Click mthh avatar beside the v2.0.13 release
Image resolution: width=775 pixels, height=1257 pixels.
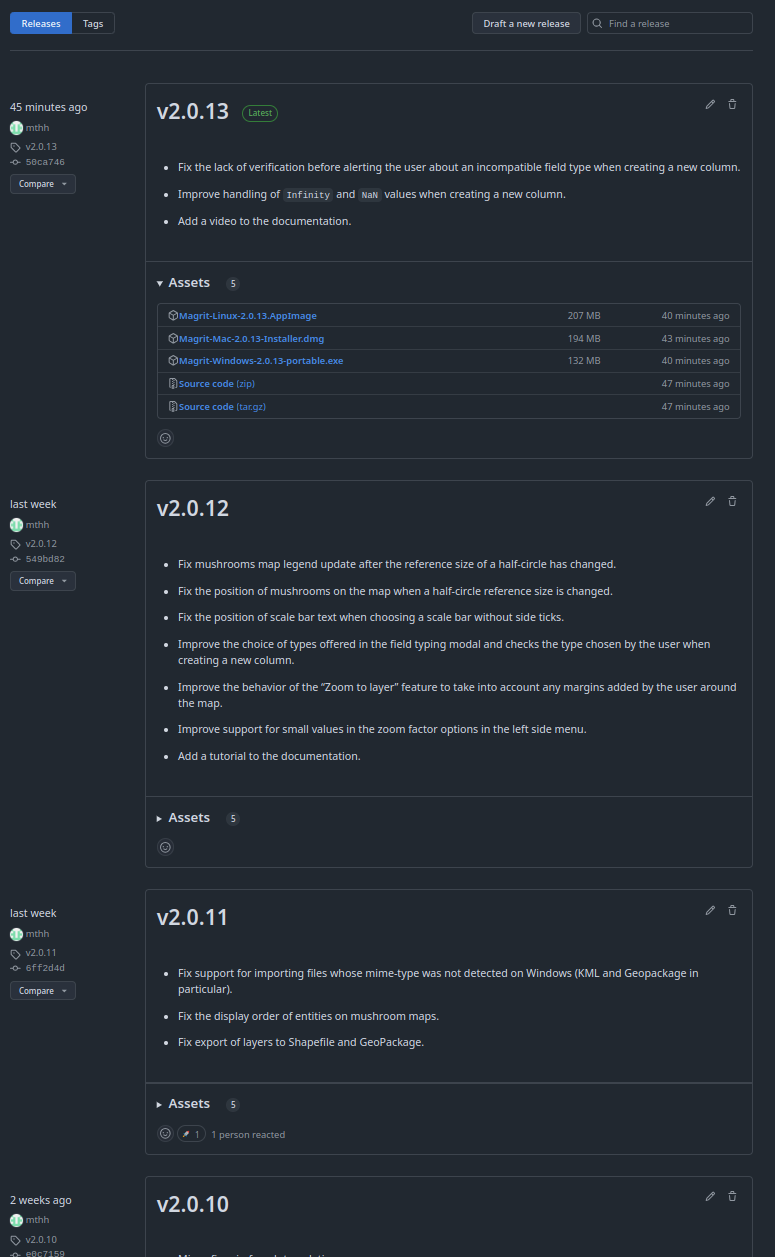(16, 128)
